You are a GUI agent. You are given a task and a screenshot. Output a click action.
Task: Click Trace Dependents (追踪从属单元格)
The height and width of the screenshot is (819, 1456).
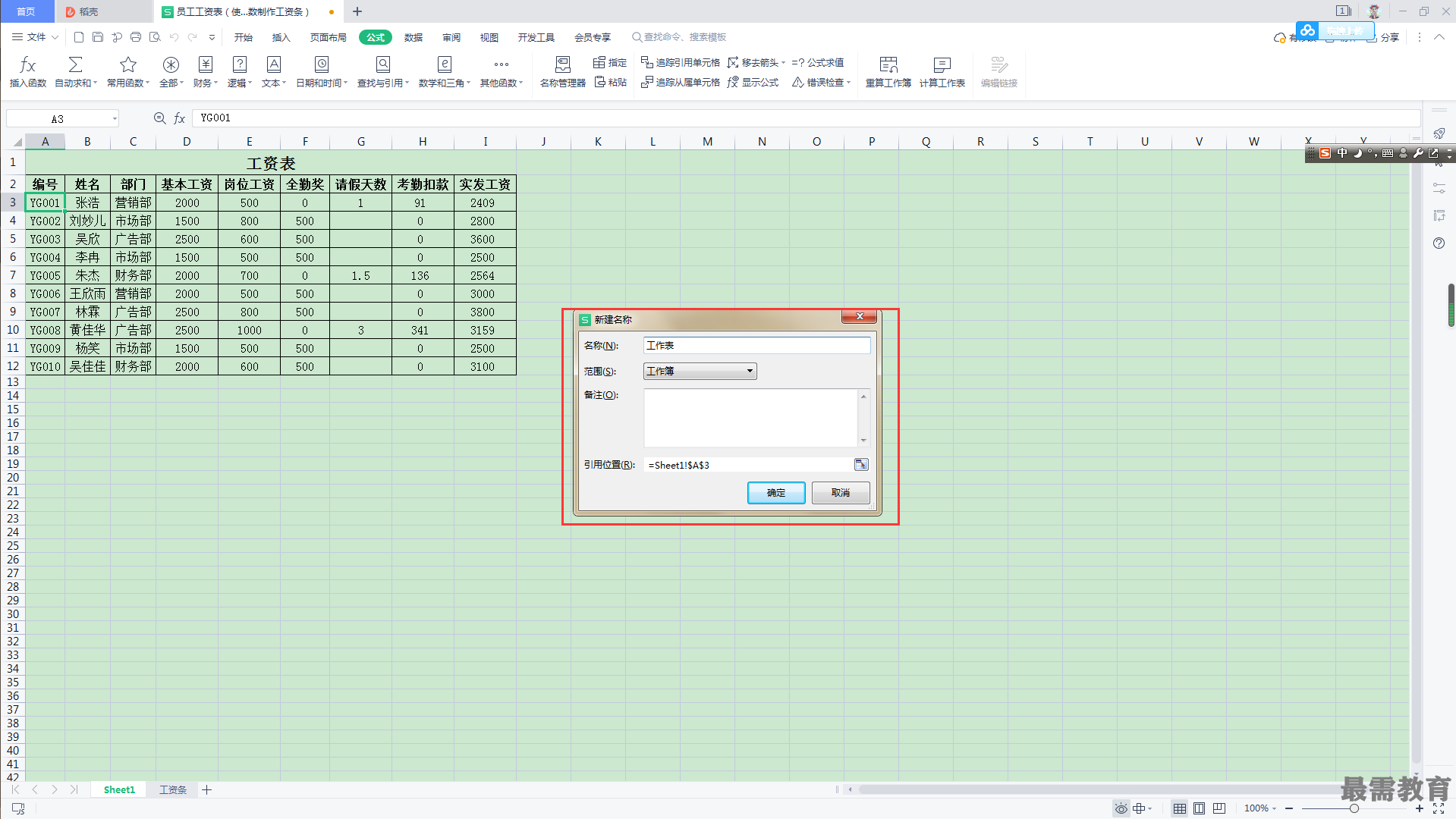click(x=681, y=83)
